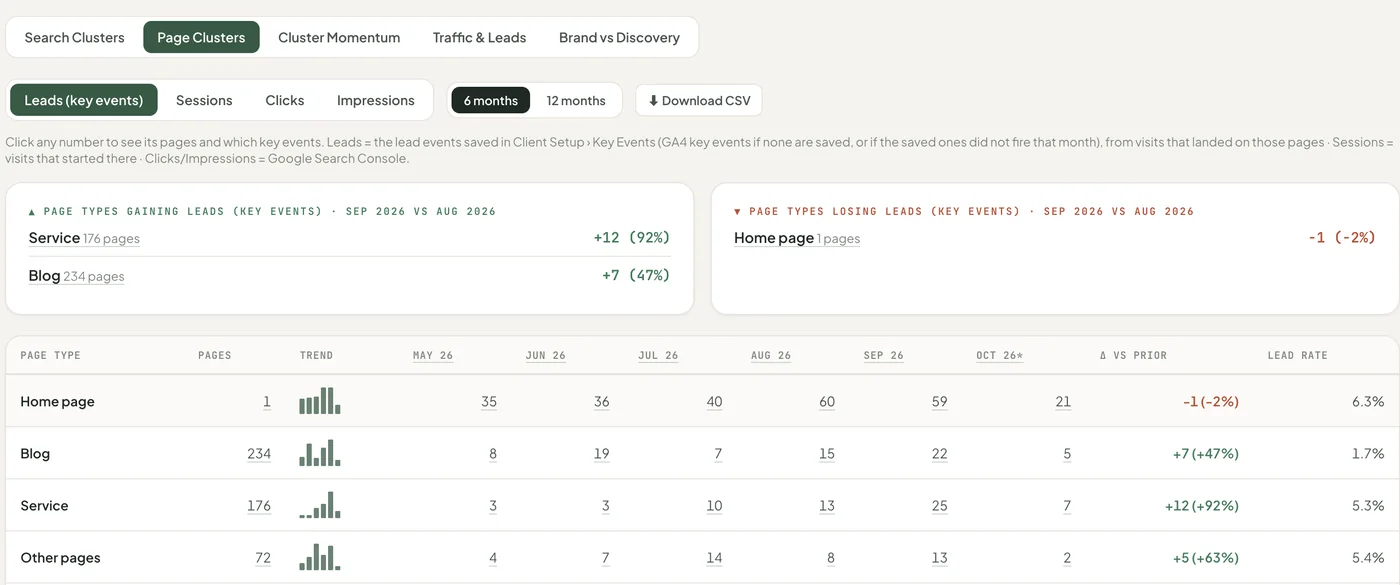Click the Other pages row label
Viewport: 1400px width, 585px height.
coord(60,558)
